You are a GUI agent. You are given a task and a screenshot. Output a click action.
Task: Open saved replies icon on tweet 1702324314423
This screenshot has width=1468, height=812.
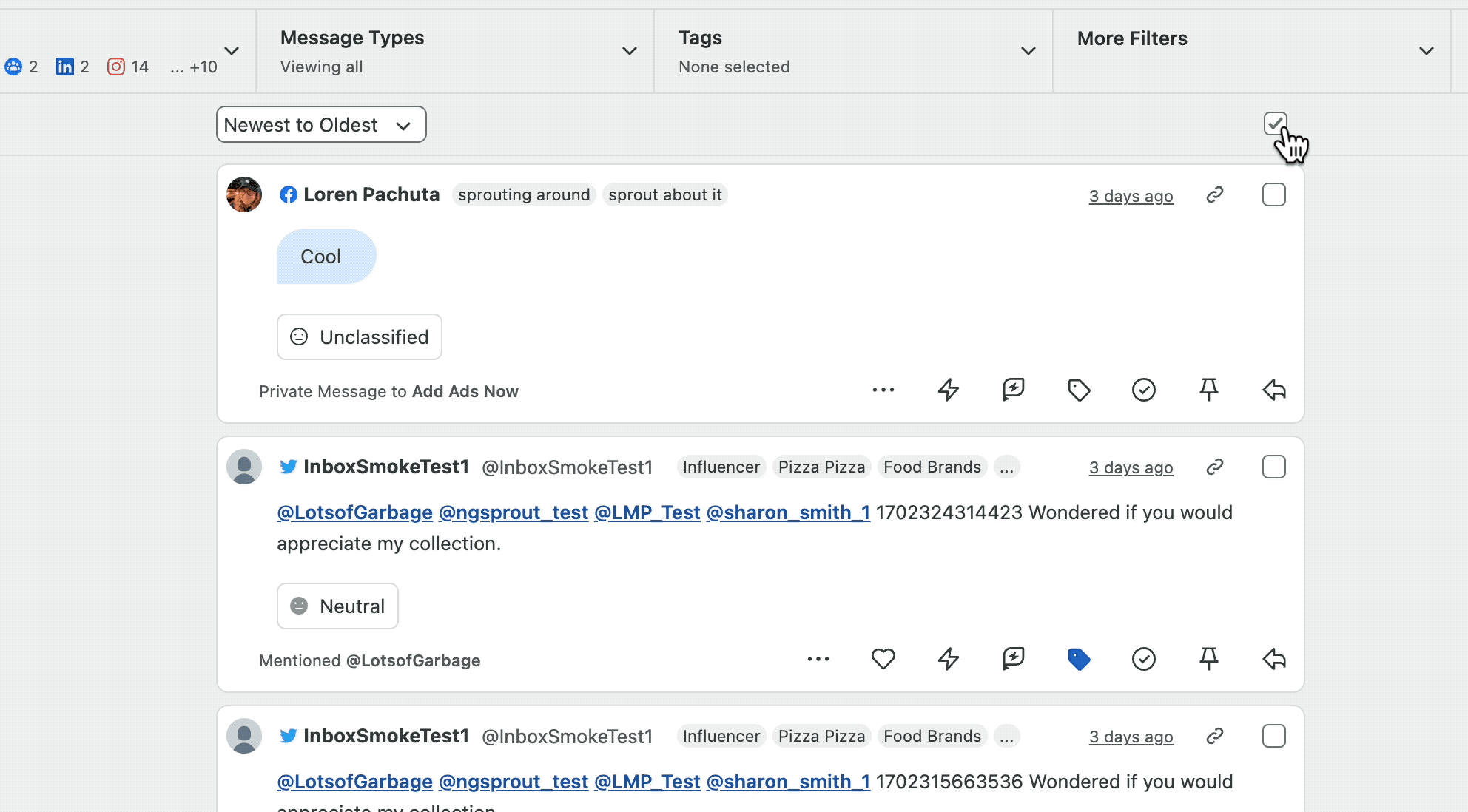[1014, 659]
